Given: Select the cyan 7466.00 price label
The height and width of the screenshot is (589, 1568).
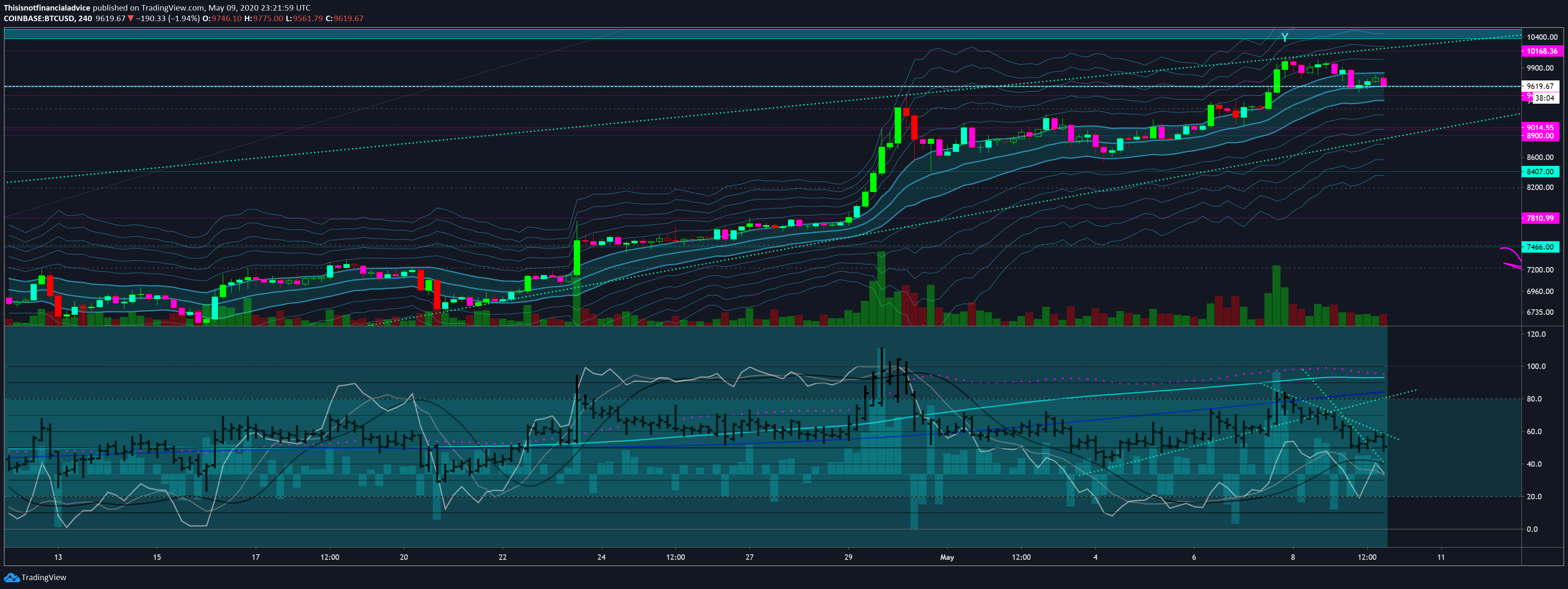Looking at the screenshot, I should tap(1540, 247).
